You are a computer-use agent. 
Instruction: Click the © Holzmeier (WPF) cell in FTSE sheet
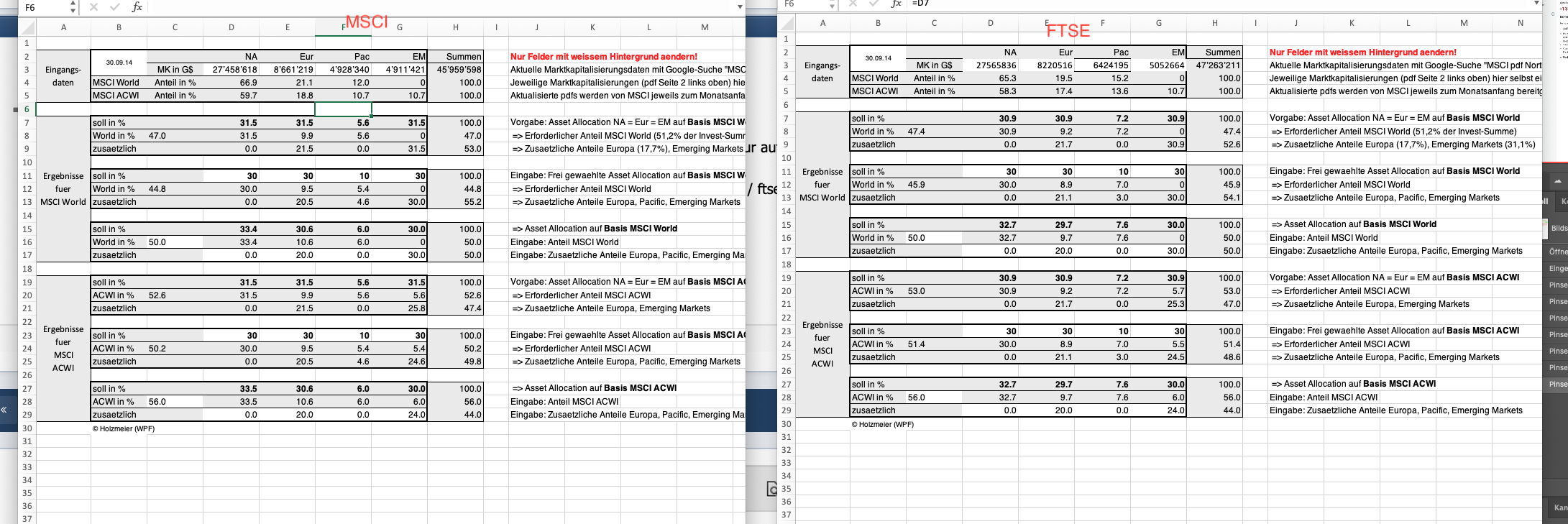pos(882,424)
